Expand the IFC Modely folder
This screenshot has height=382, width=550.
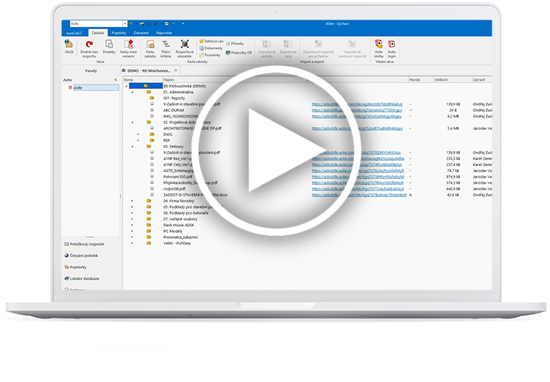132,231
